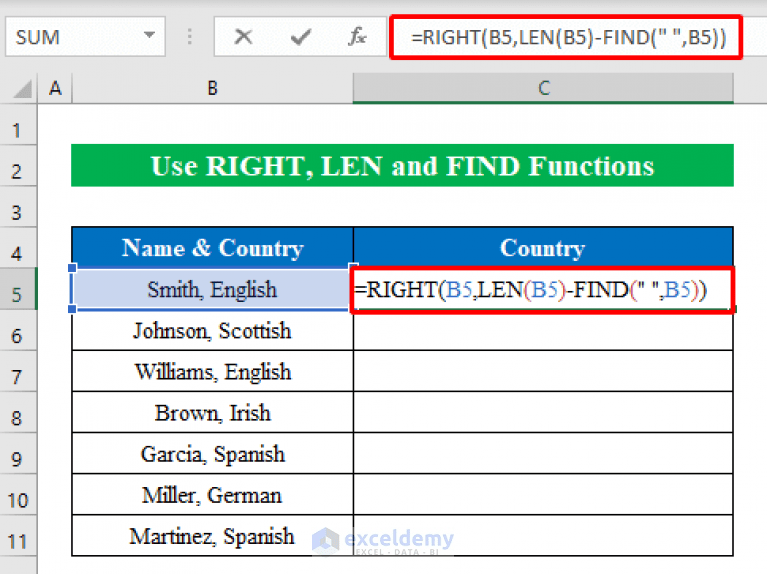Select row 3 header

(18, 207)
